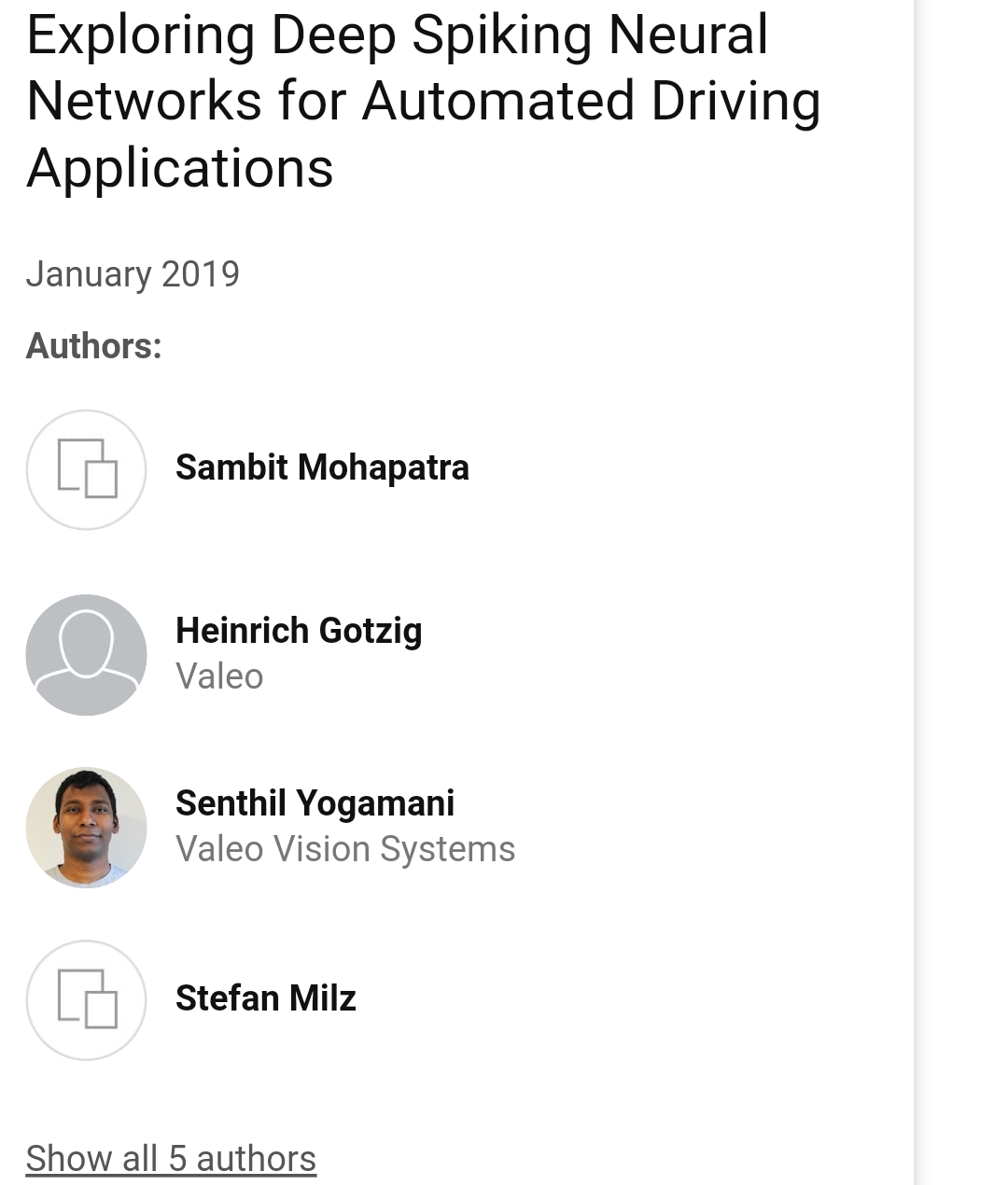
Task: Open Senthil Yogamani's profile photo
Action: point(86,828)
